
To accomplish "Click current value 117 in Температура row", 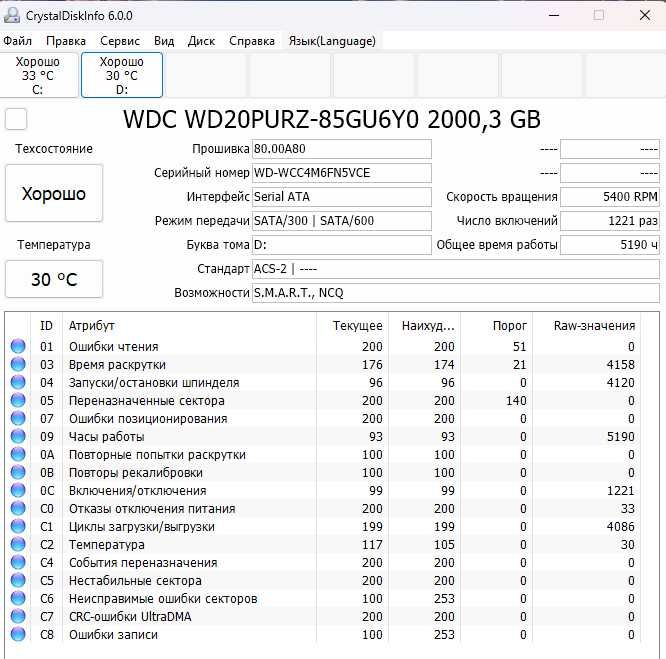I will (372, 545).
